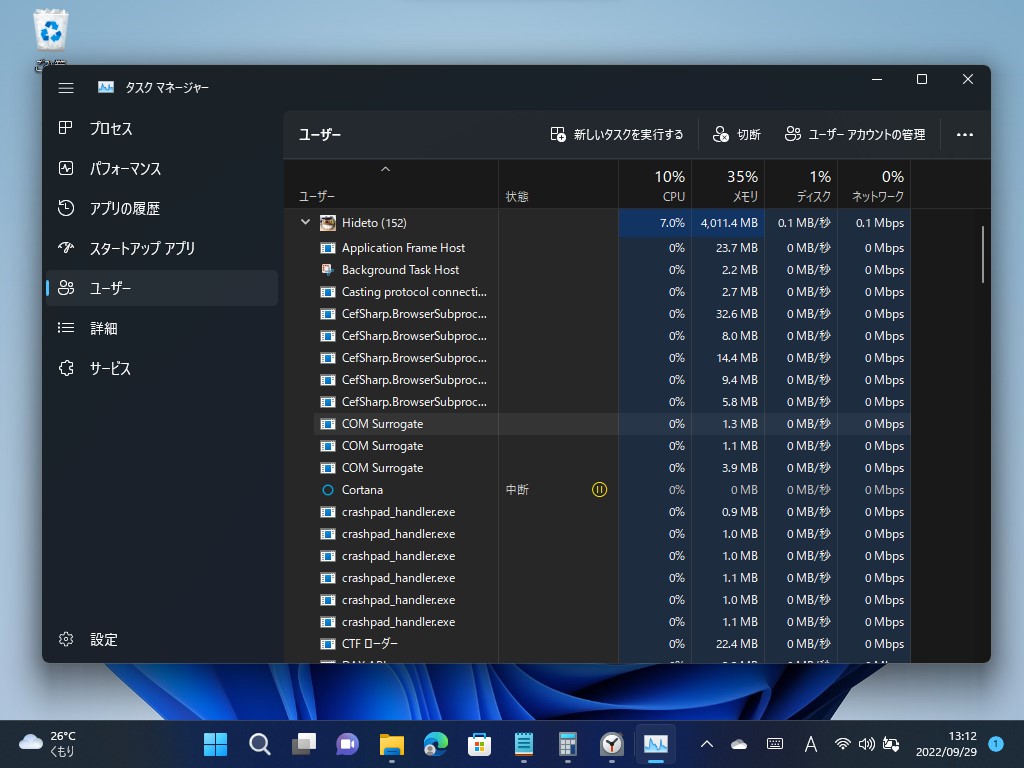Open the volume speaker tray icon

(867, 744)
